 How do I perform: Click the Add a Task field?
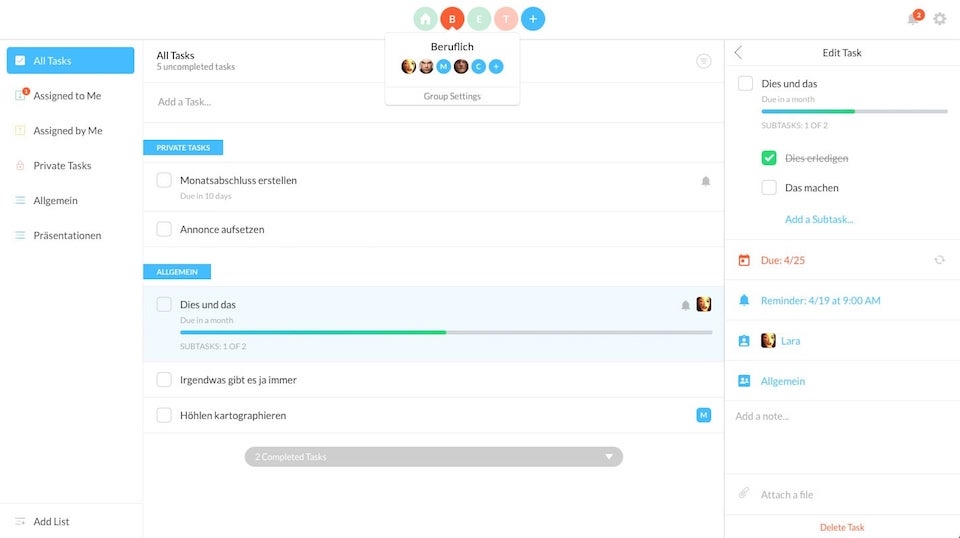point(433,102)
